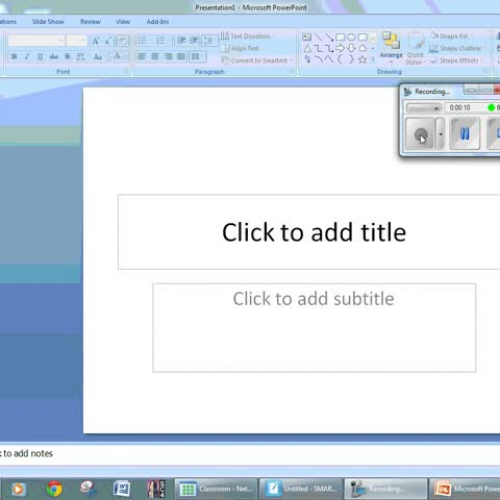Screen dimensions: 500x500
Task: Open the Font dialog launcher
Action: click(127, 71)
